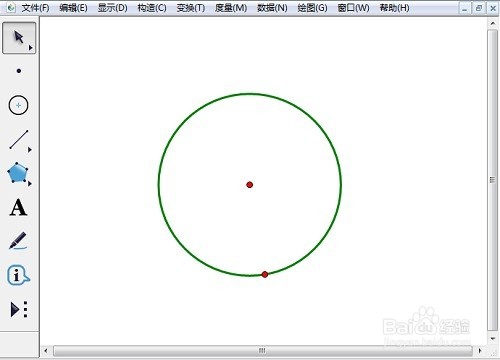Viewport: 500px width, 360px height.
Task: Select the Compass circle tool
Action: coord(18,105)
